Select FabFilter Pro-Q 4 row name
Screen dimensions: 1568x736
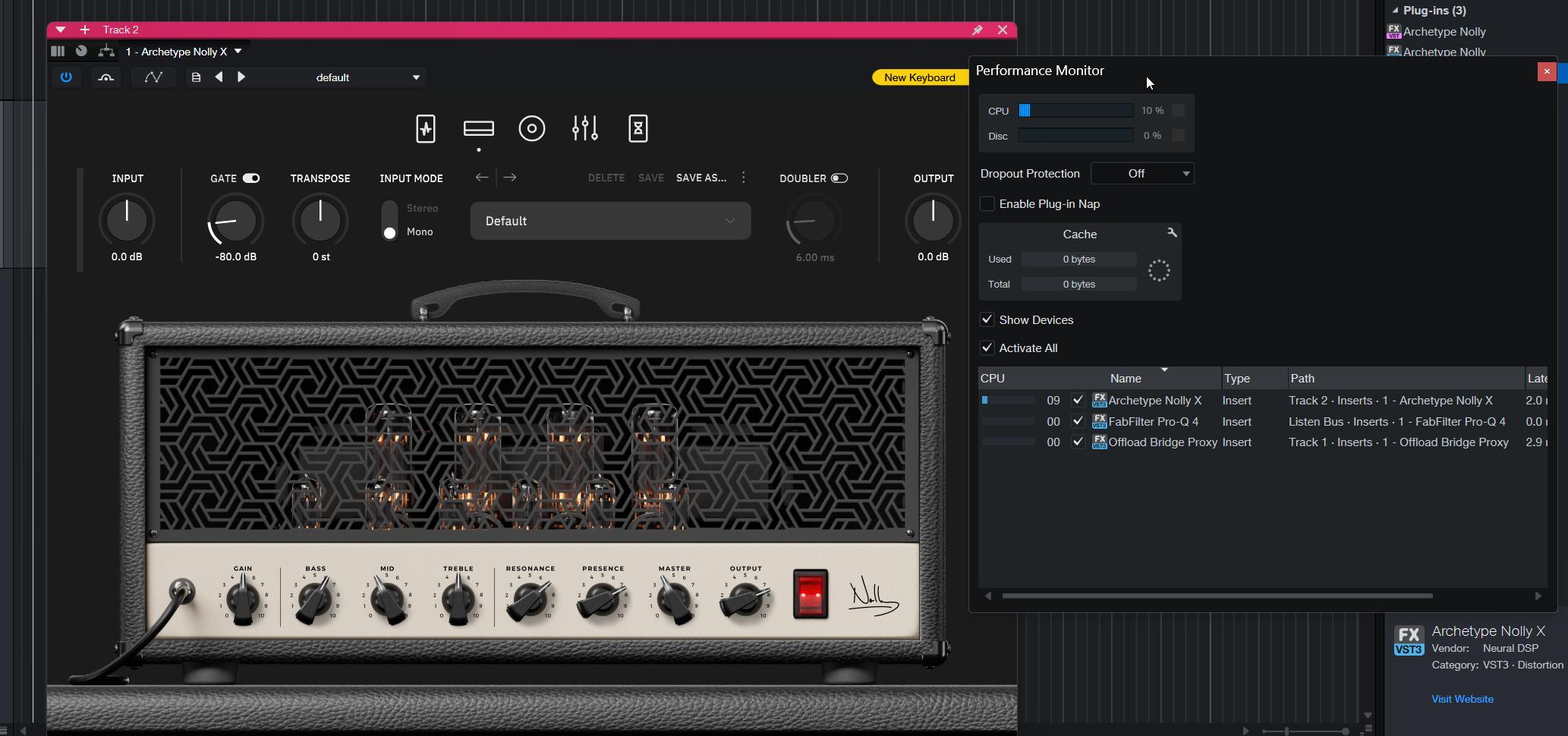(x=1154, y=421)
